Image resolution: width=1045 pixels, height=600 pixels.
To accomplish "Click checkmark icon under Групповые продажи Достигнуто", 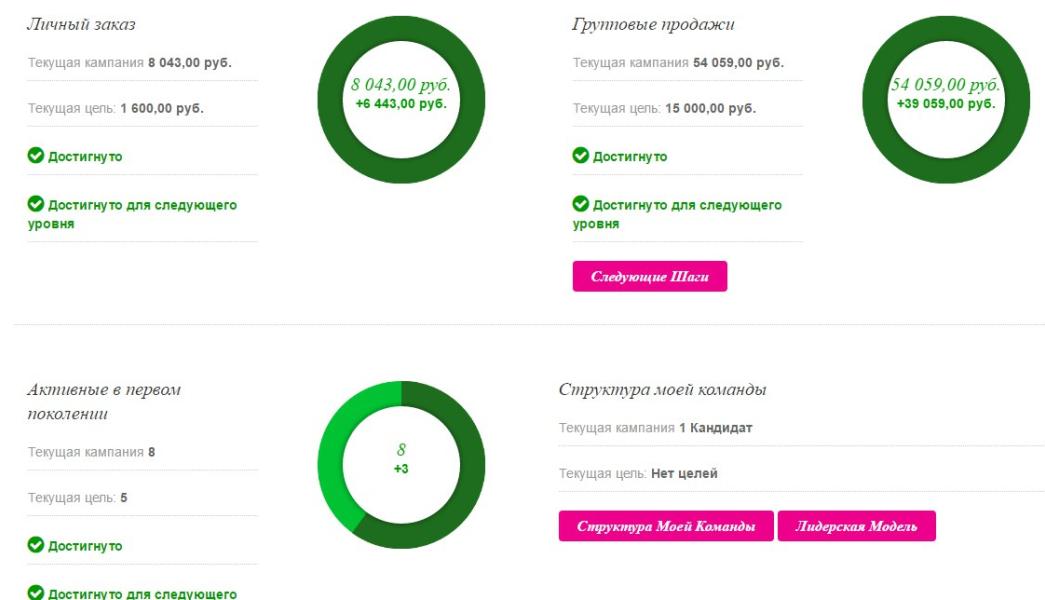I will [581, 156].
